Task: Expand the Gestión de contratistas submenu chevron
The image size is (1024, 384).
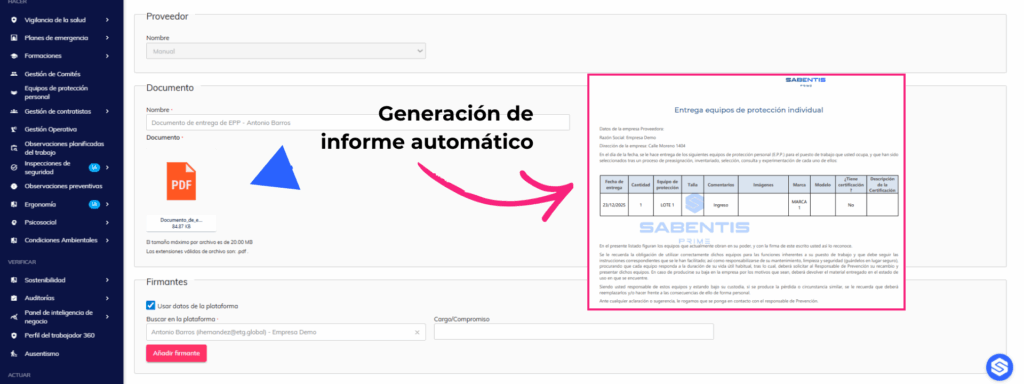Action: point(106,112)
